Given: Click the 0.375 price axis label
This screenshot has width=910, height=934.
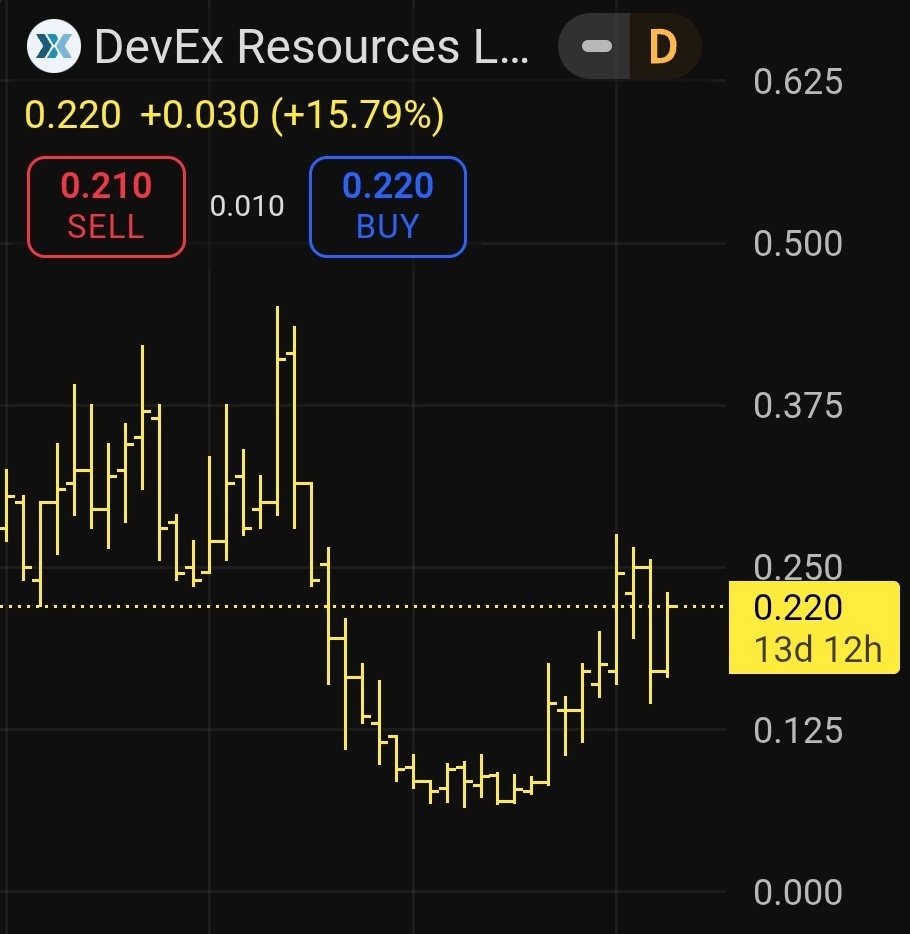Looking at the screenshot, I should (x=798, y=406).
